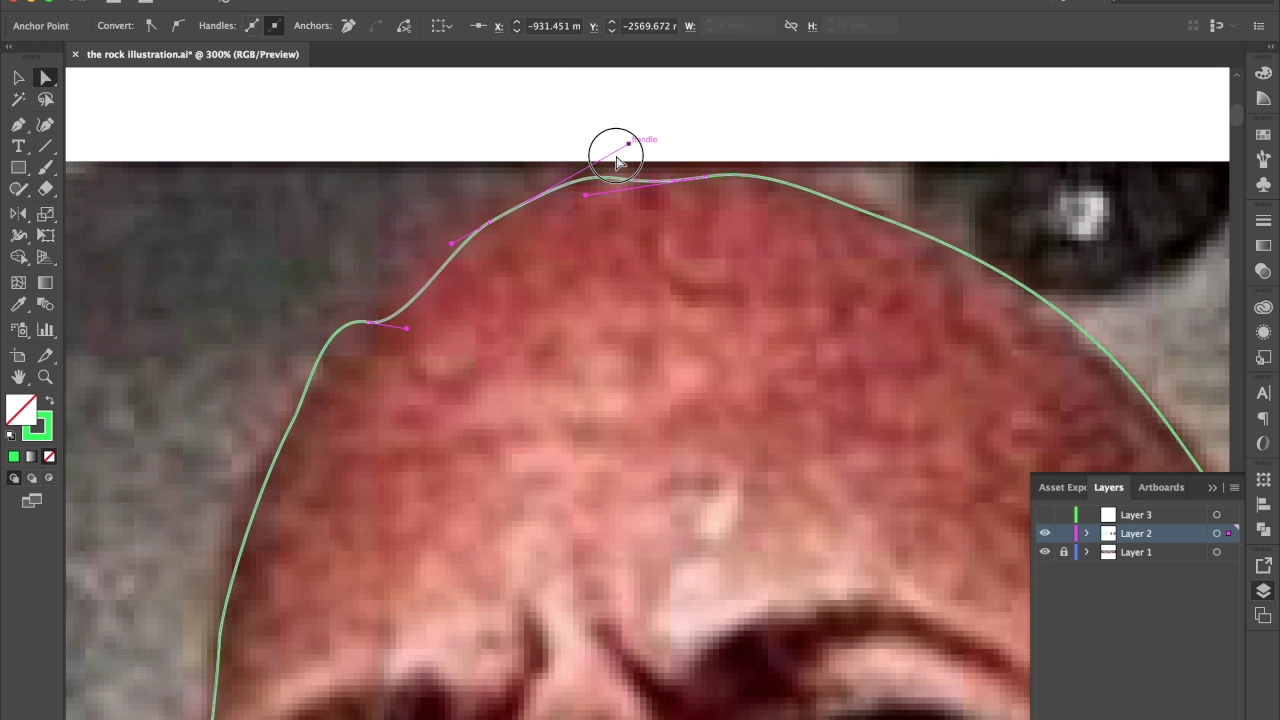Select the Magic Wand tool
The height and width of the screenshot is (720, 1280).
click(19, 100)
